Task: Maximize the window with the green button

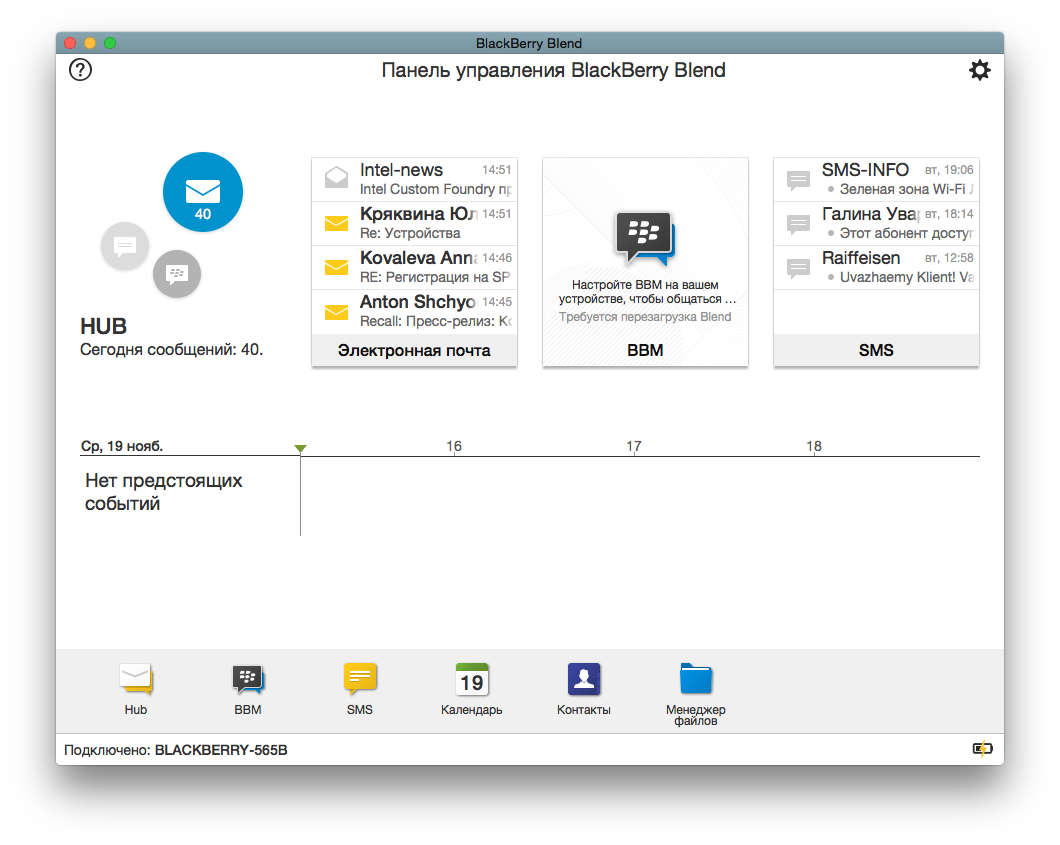Action: (x=110, y=43)
